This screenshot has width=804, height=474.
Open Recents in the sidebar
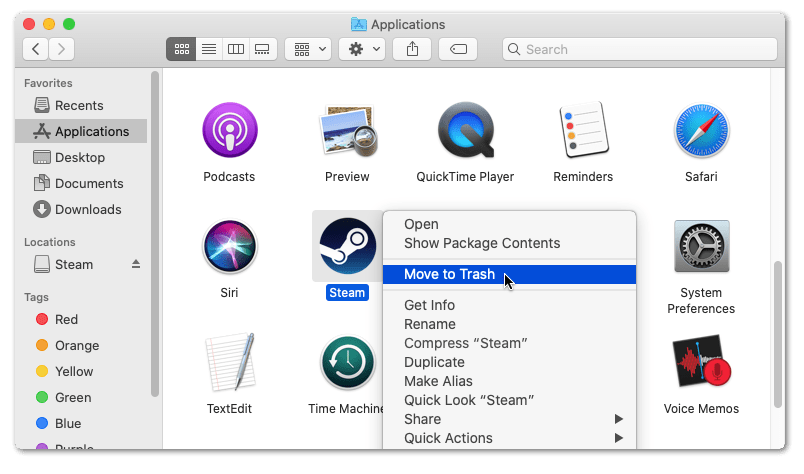point(81,105)
